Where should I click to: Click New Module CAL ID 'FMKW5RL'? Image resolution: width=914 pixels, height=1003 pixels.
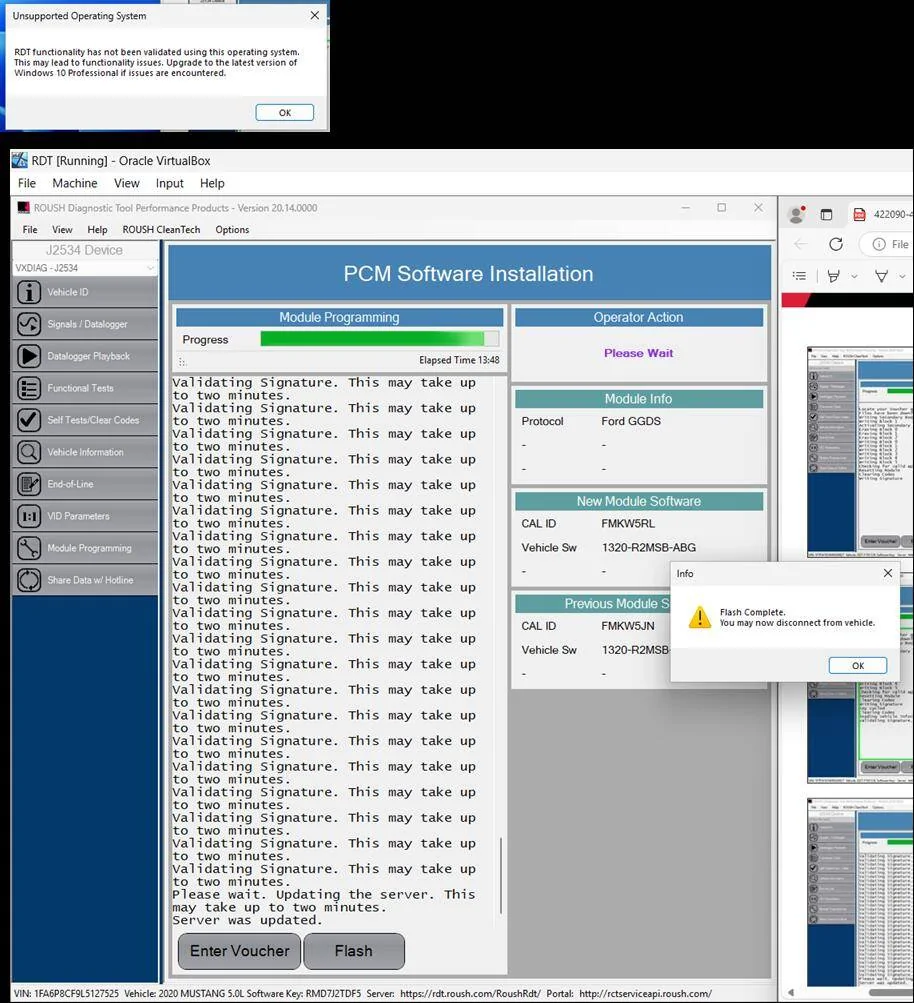point(628,523)
